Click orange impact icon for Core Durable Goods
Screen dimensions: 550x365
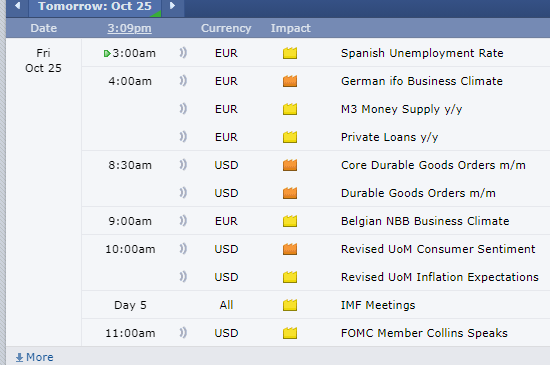click(290, 165)
